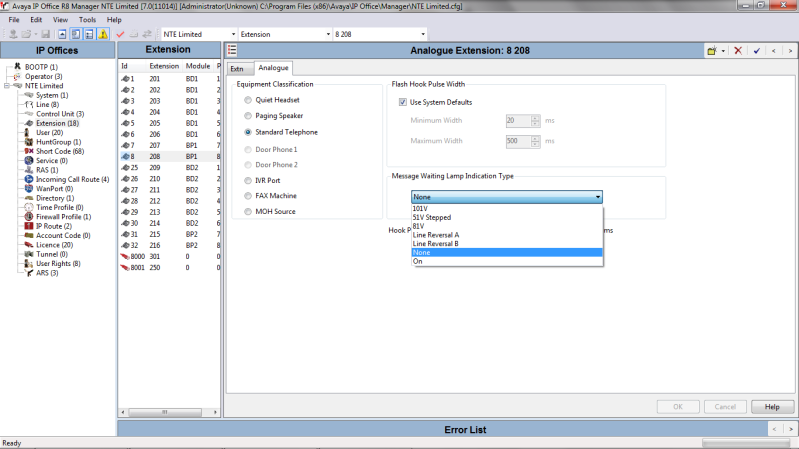Select HuntGroup (1) in the tree
The image size is (799, 449).
(58, 142)
